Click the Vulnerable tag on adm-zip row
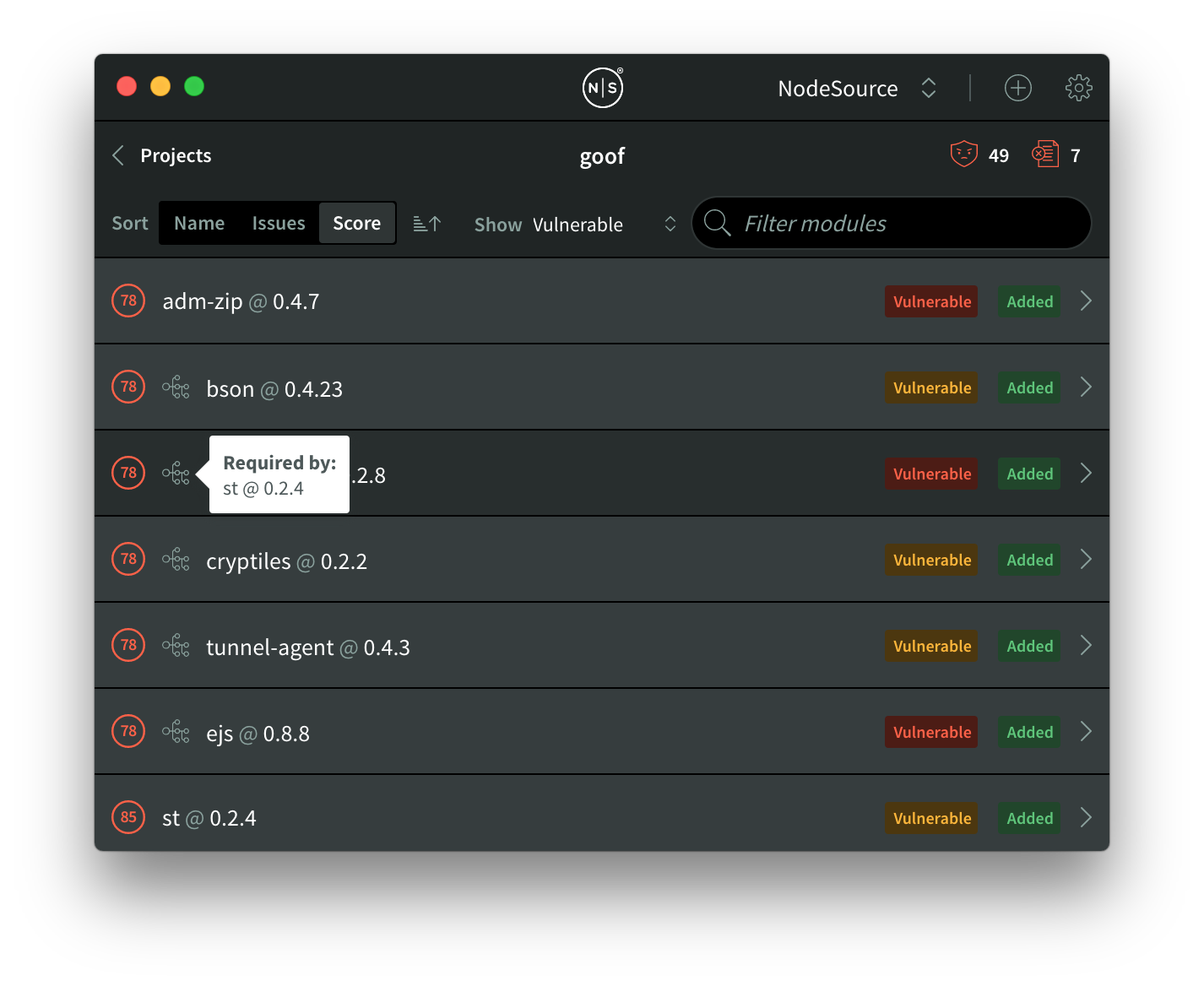Viewport: 1204px width, 986px height. (931, 301)
